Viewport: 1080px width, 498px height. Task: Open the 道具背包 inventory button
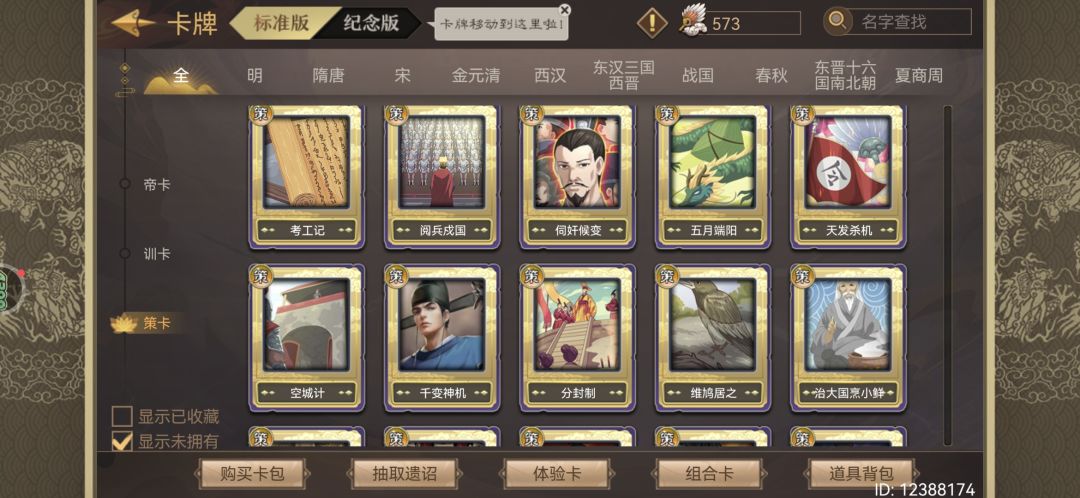861,474
